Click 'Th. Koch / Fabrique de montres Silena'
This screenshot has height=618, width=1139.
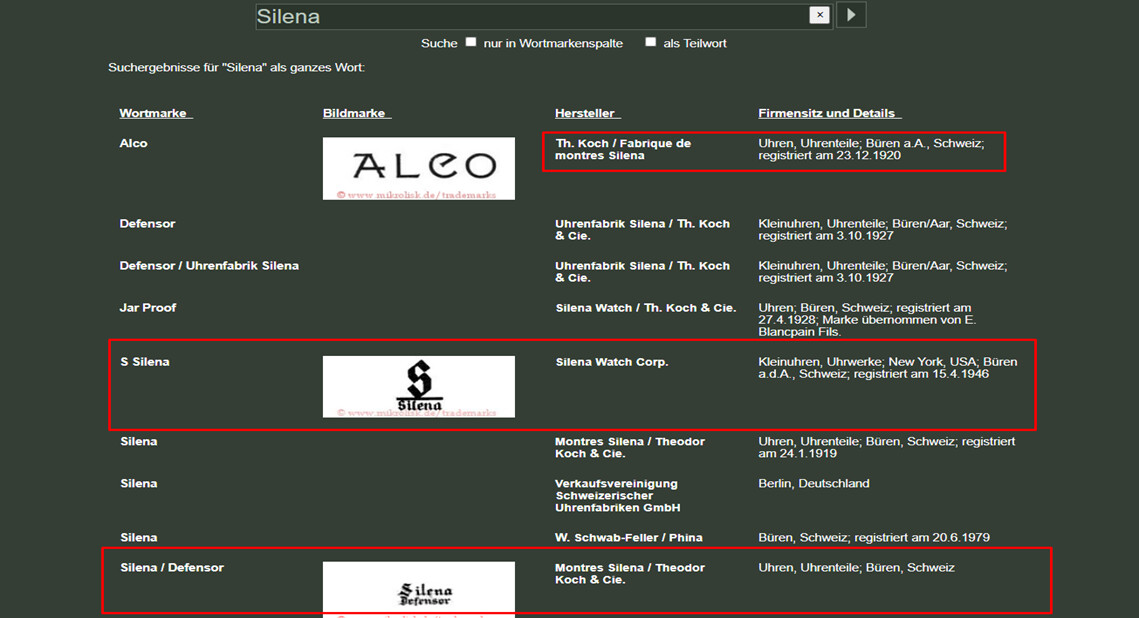[x=623, y=150]
